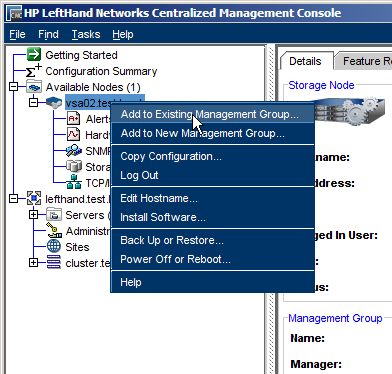Screen dimensions: 392x374
Task: Choose Add to Existing Management Group
Action: click(x=212, y=114)
